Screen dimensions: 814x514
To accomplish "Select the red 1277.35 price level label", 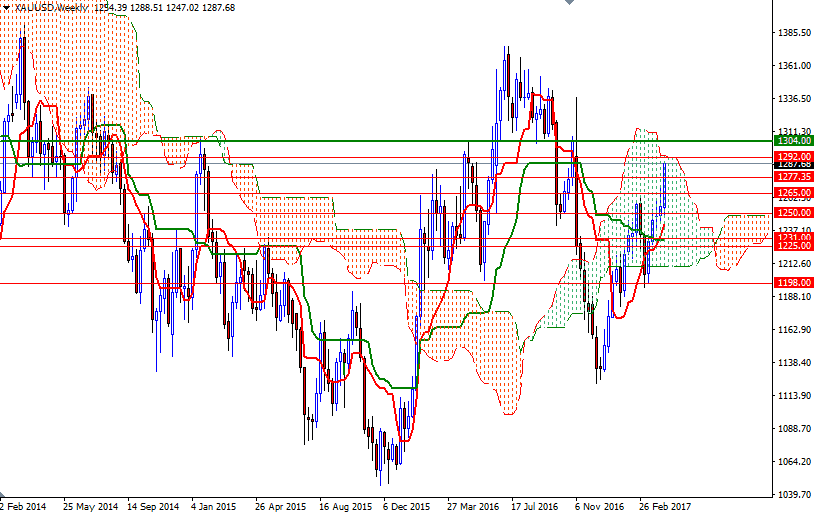I will pyautogui.click(x=793, y=176).
